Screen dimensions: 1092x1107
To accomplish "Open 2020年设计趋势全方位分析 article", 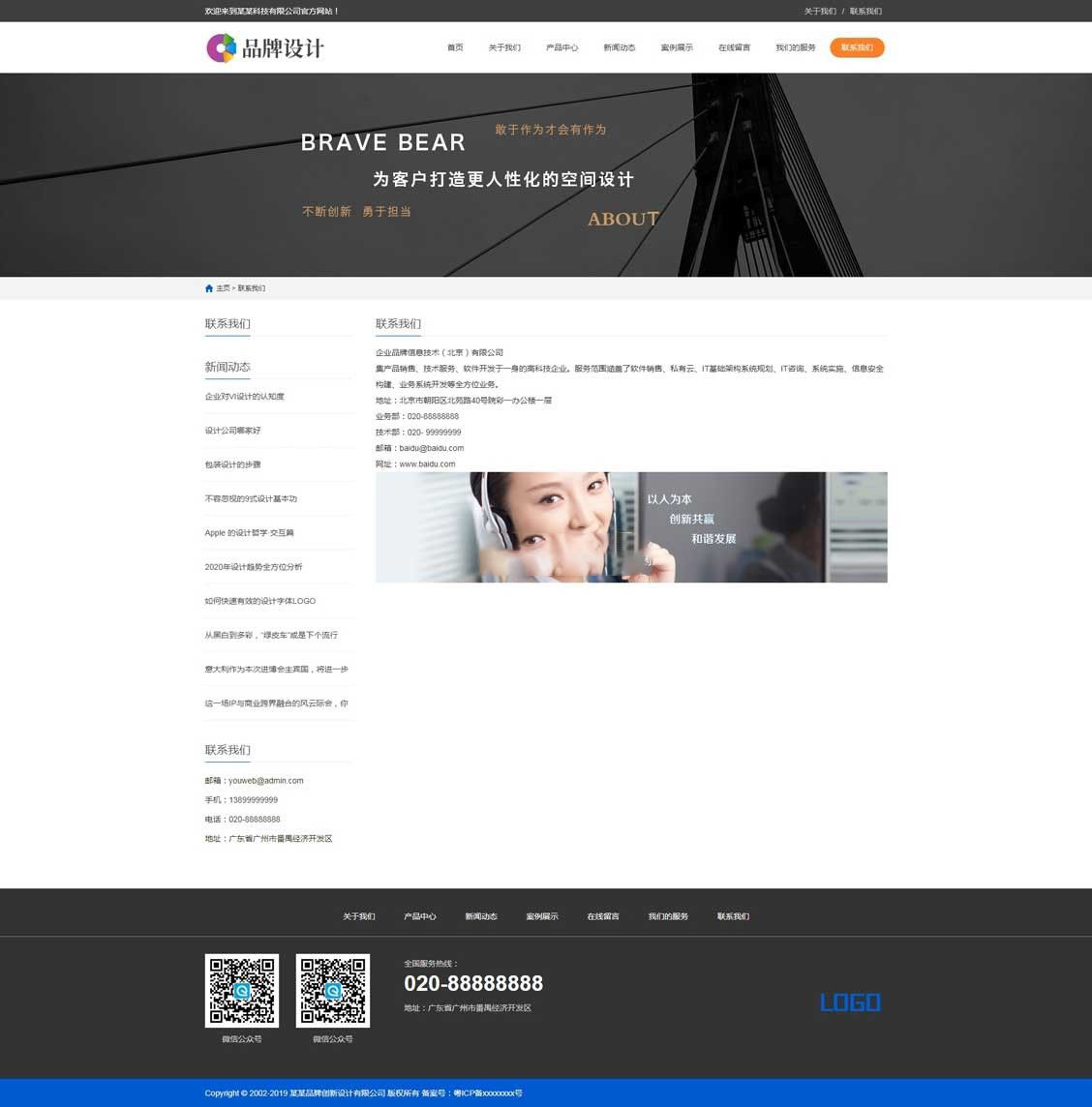I will [254, 567].
